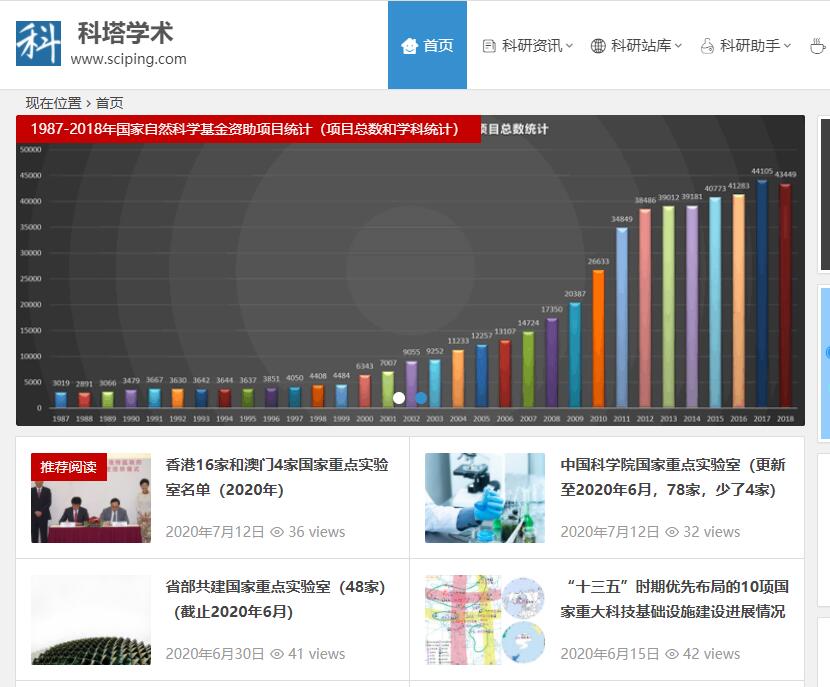Select the first carousel slide dot
Image resolution: width=830 pixels, height=687 pixels.
pyautogui.click(x=399, y=397)
